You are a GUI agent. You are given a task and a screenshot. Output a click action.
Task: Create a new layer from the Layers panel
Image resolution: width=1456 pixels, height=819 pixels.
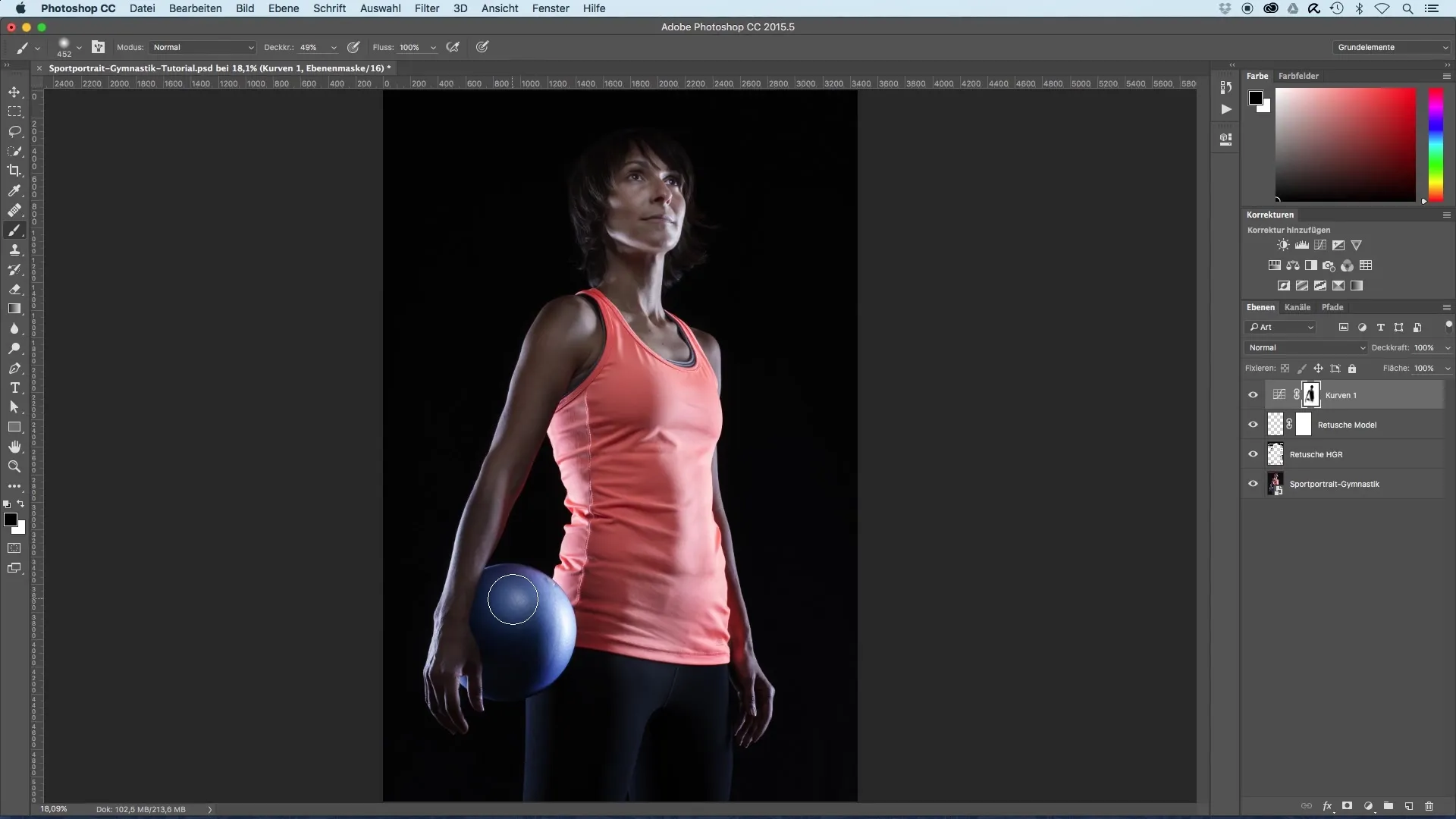pyautogui.click(x=1409, y=806)
